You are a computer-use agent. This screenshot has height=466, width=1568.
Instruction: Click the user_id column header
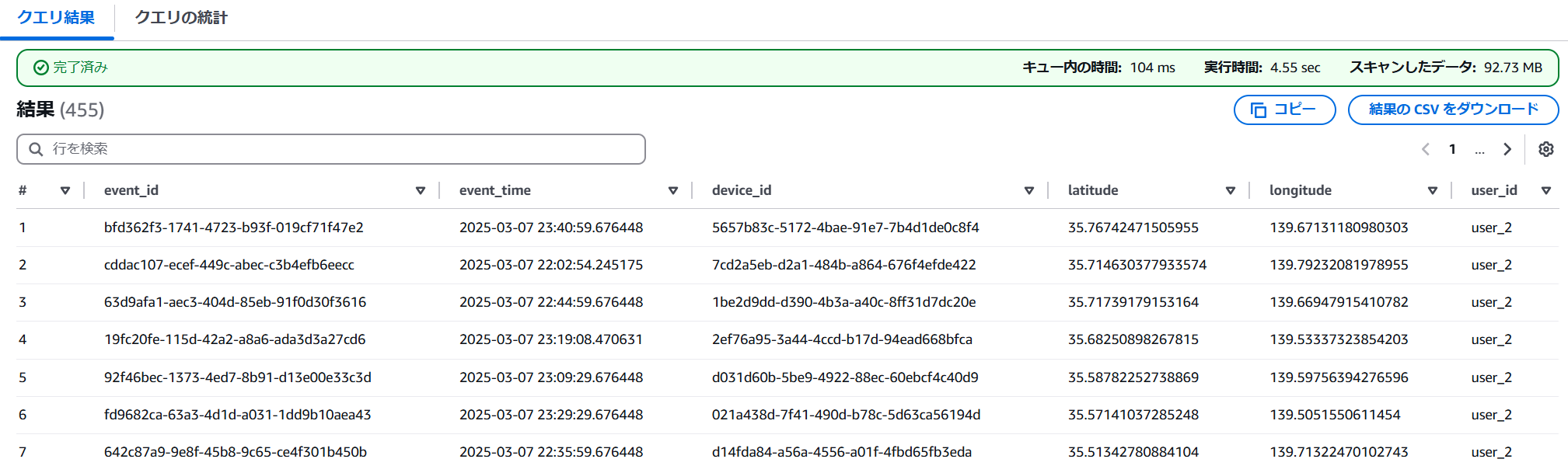[x=1494, y=190]
